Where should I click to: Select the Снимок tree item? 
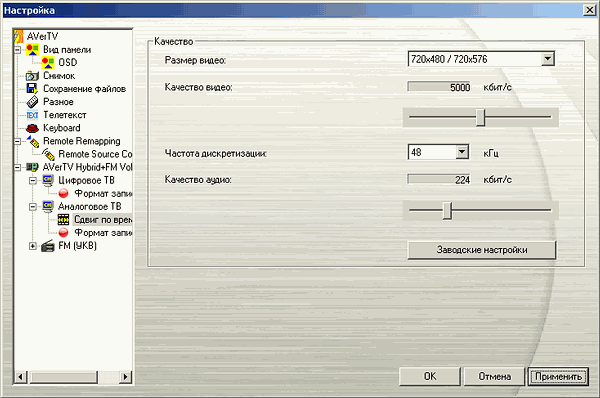[x=59, y=76]
